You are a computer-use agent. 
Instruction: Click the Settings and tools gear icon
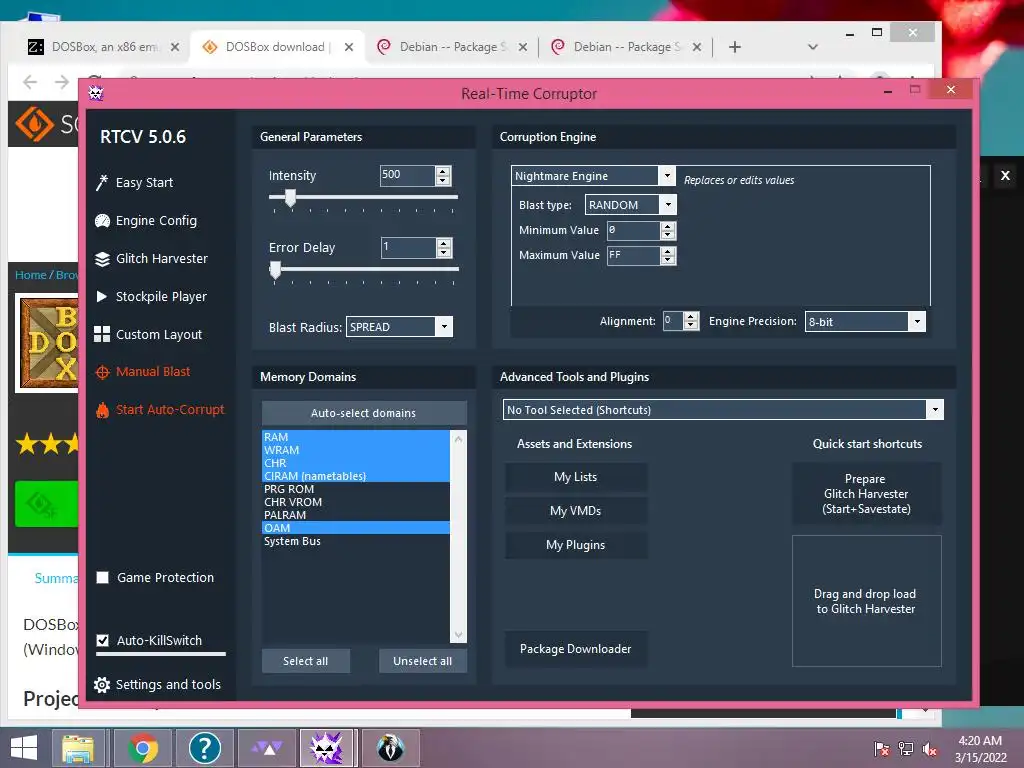point(102,685)
